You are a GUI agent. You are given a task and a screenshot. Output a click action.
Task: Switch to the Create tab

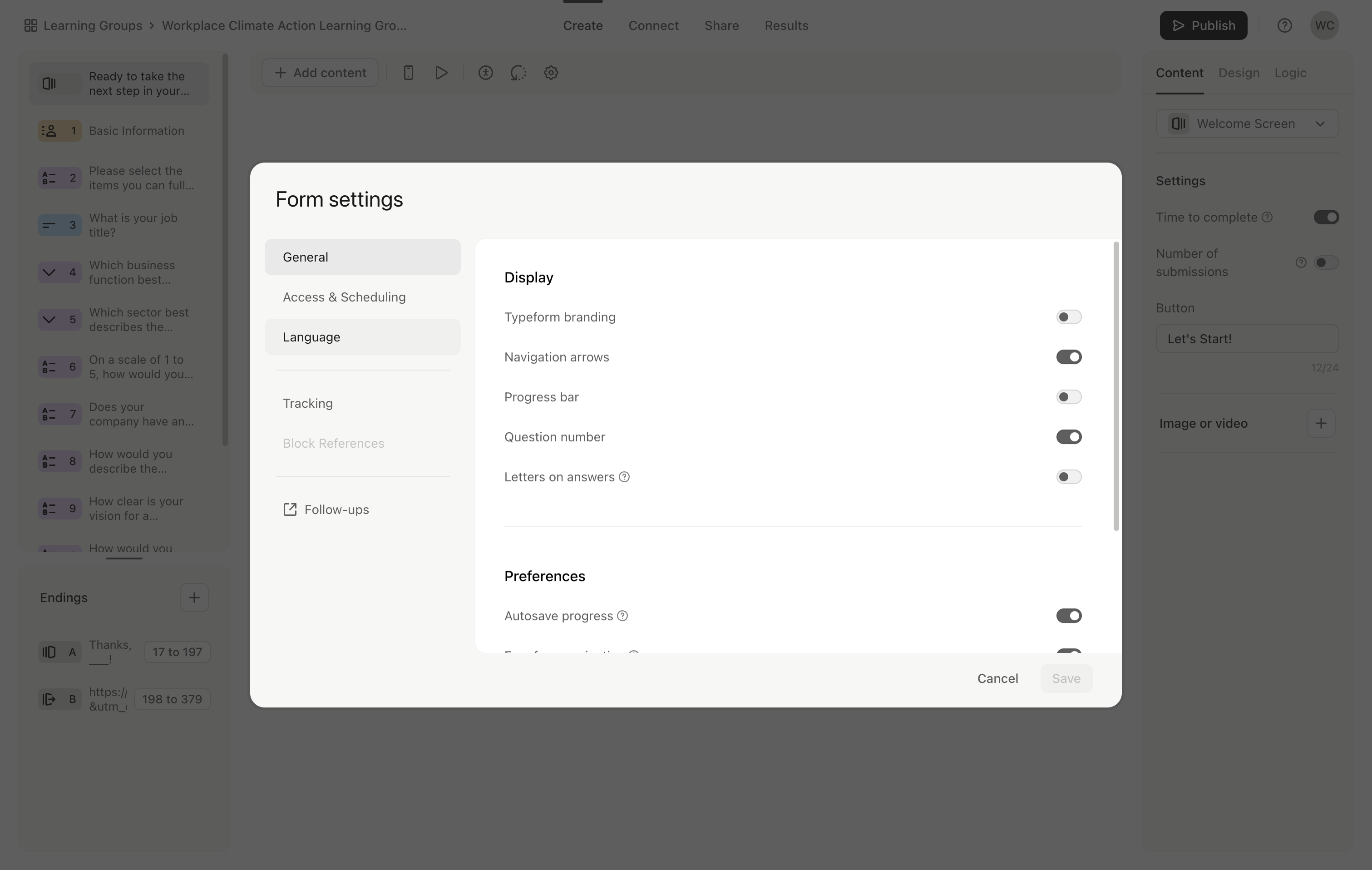click(x=583, y=25)
